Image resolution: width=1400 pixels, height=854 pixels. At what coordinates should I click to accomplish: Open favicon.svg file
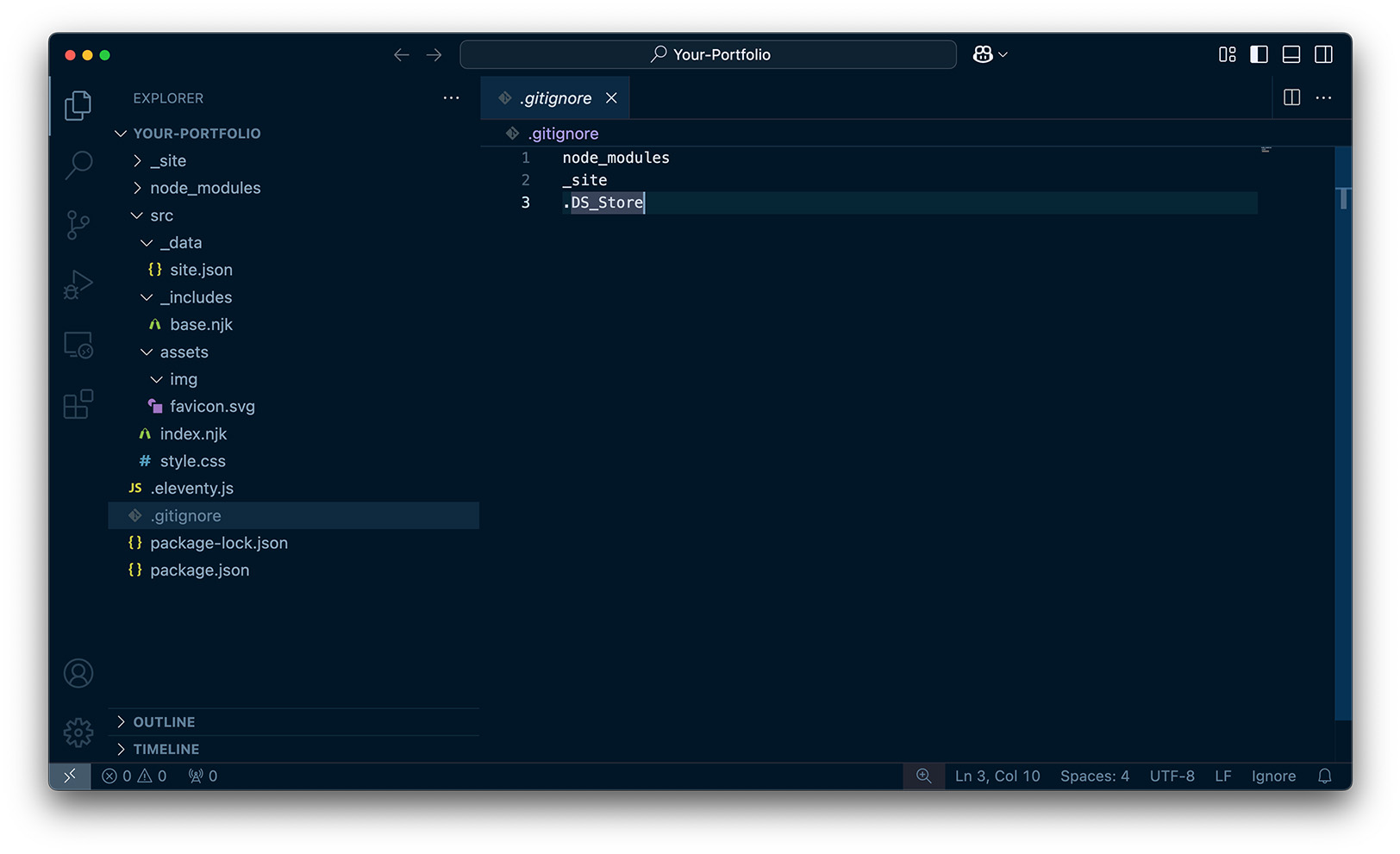[x=293, y=407]
